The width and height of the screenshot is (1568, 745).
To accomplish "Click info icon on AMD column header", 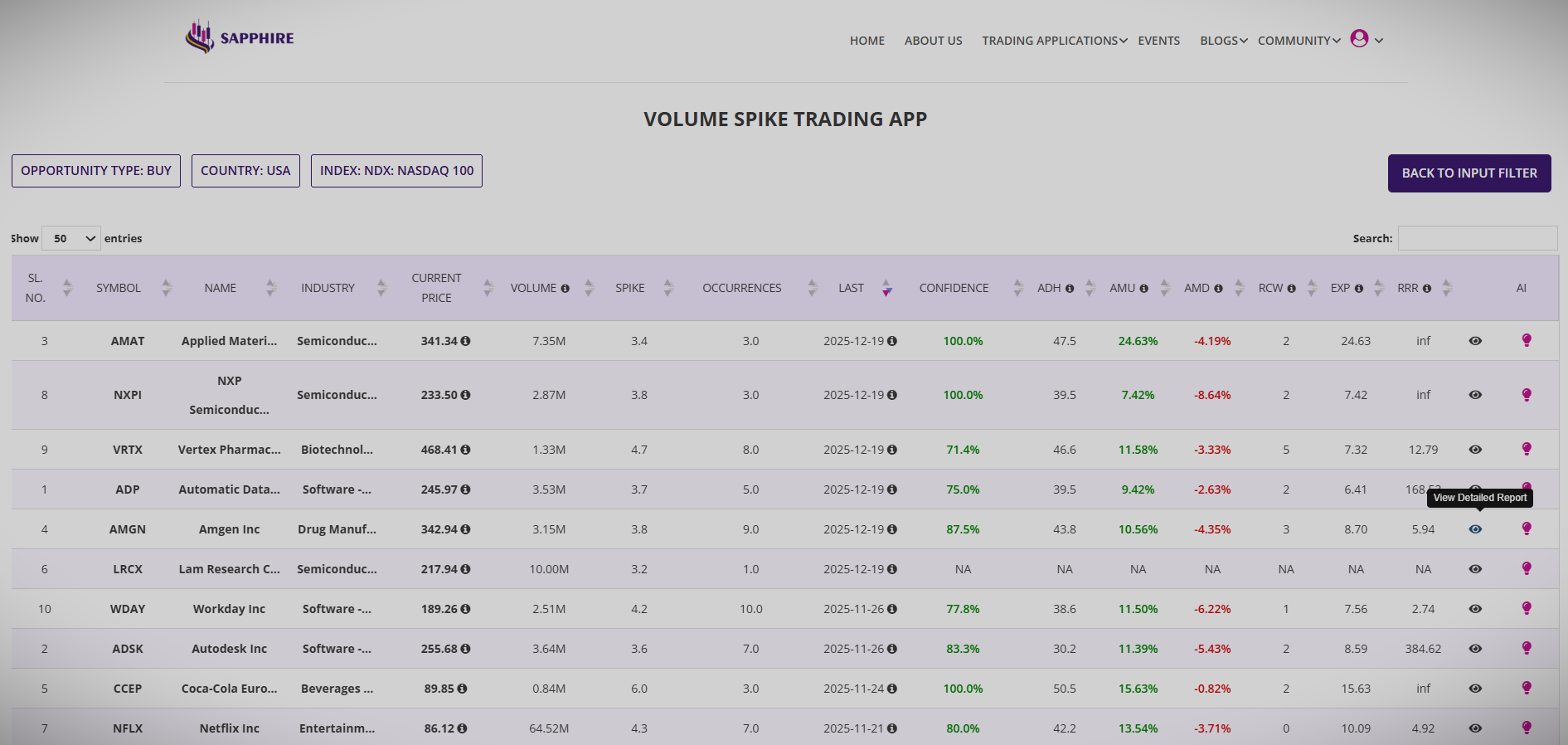I will click(x=1218, y=289).
